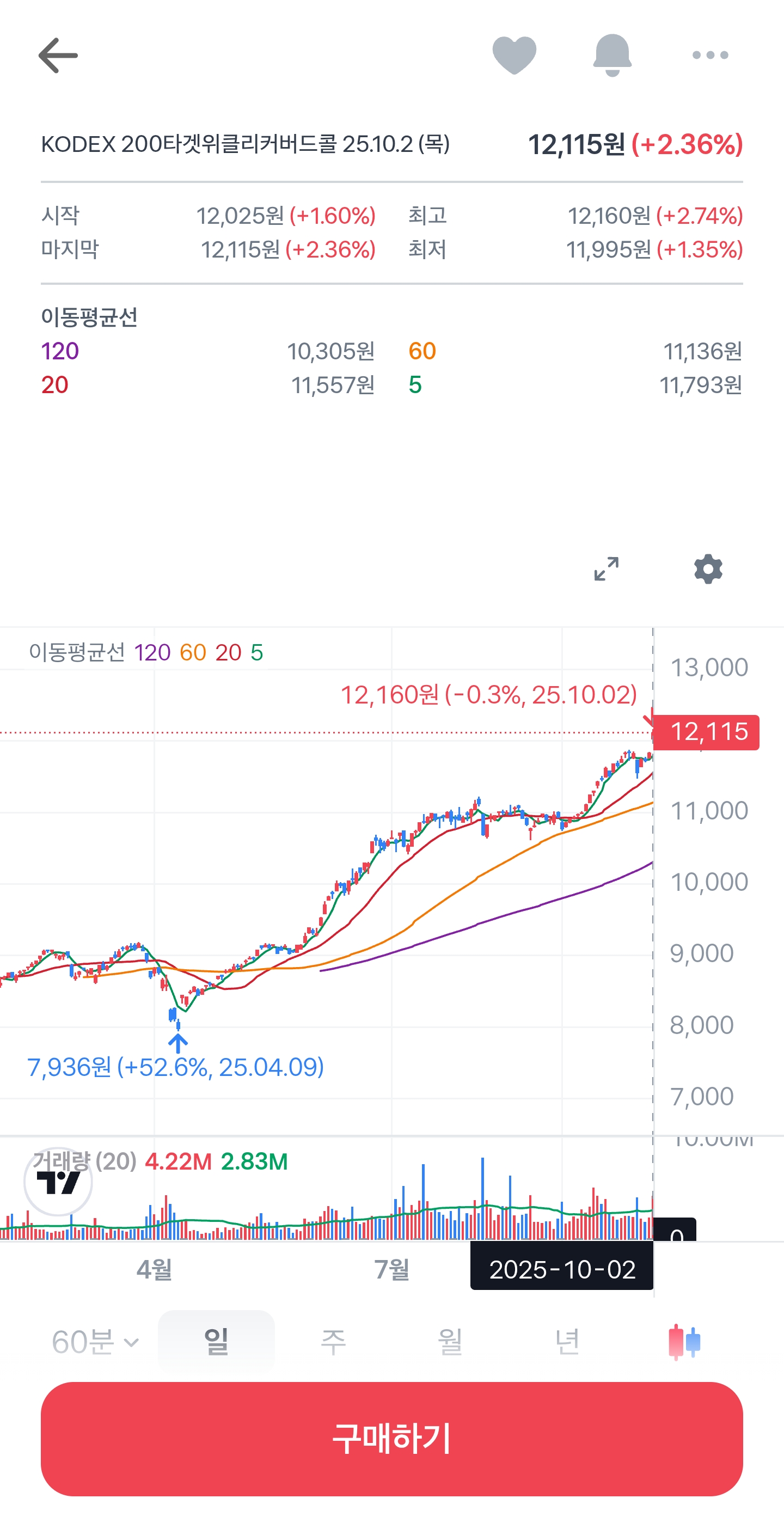This screenshot has height=1529, width=784.
Task: Toggle the 120-day moving average label
Action: [152, 653]
